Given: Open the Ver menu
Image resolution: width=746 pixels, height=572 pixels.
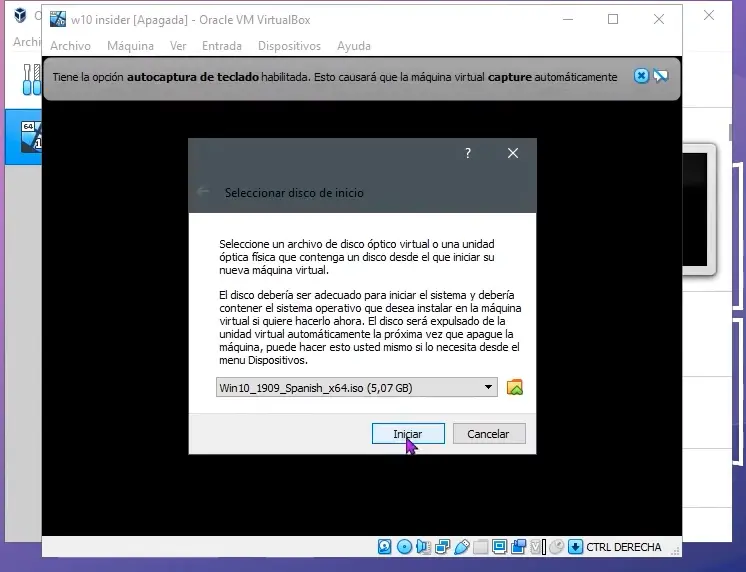Looking at the screenshot, I should point(178,46).
